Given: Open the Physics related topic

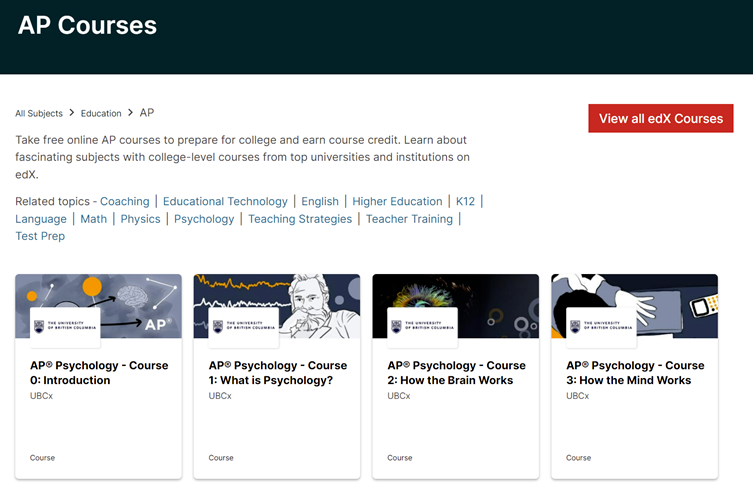Looking at the screenshot, I should 140,219.
